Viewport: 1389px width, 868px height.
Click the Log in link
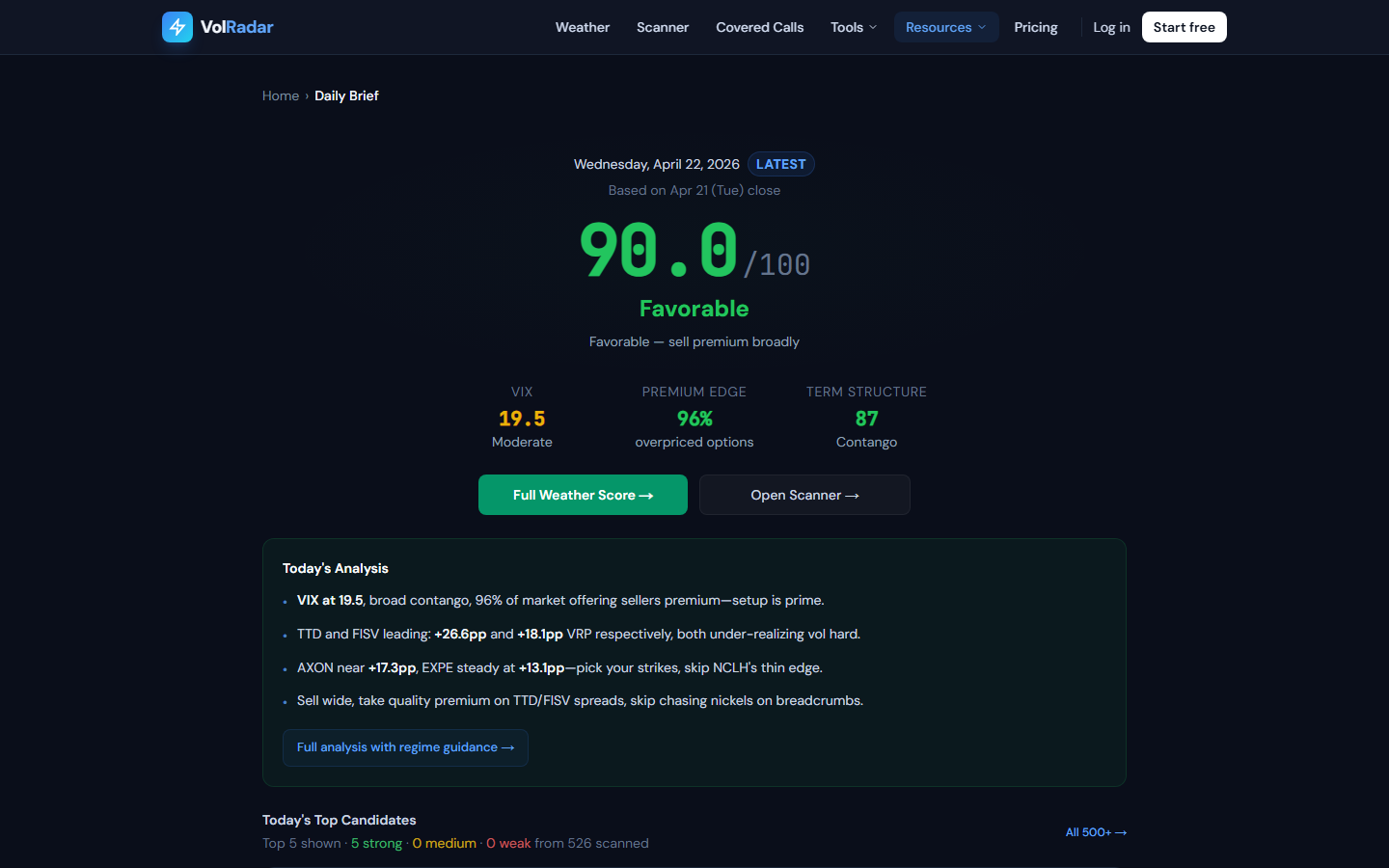[1111, 27]
